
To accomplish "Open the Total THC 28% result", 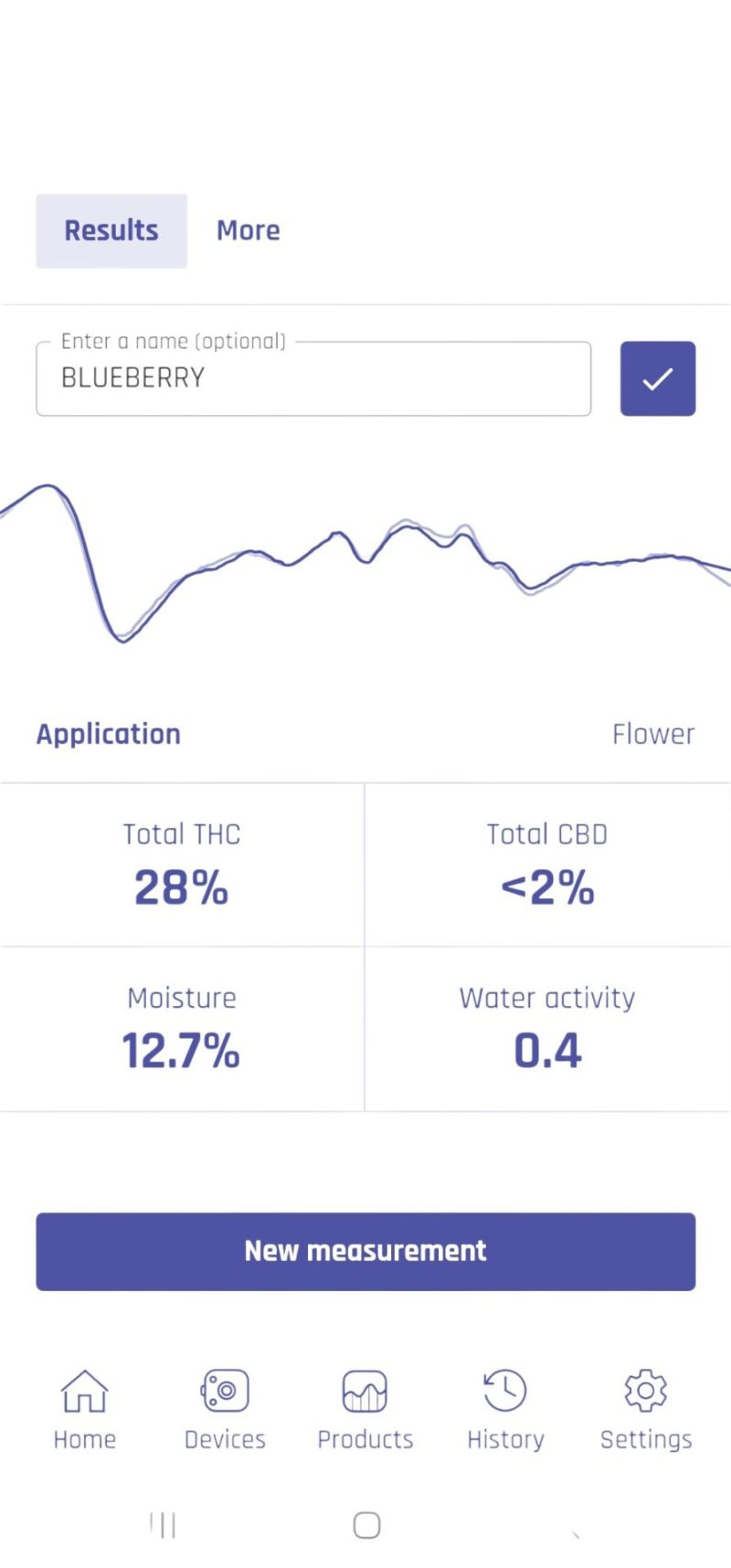I will tap(182, 864).
